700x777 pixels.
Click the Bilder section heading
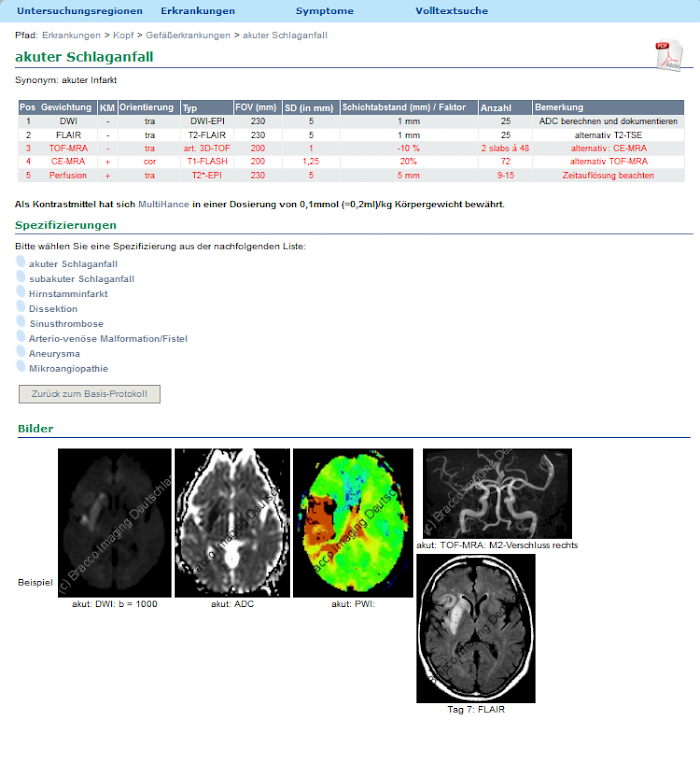35,429
